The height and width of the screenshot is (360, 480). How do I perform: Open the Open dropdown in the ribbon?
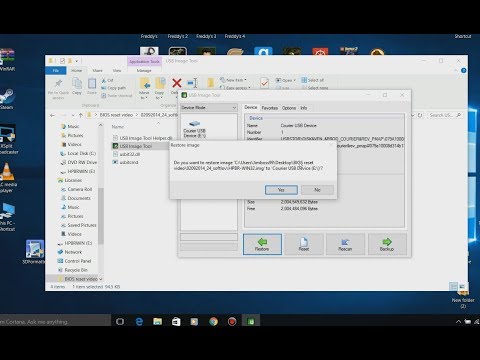[286, 80]
